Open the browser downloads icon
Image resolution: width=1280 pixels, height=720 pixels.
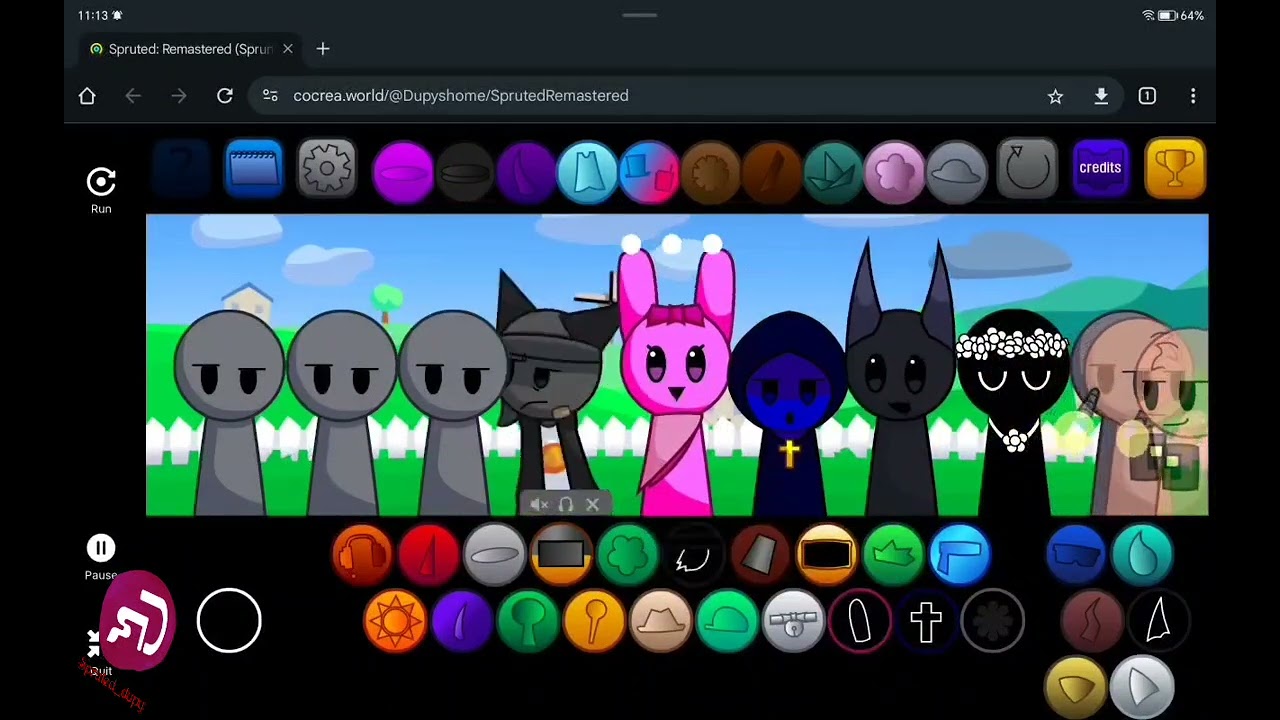(1101, 96)
